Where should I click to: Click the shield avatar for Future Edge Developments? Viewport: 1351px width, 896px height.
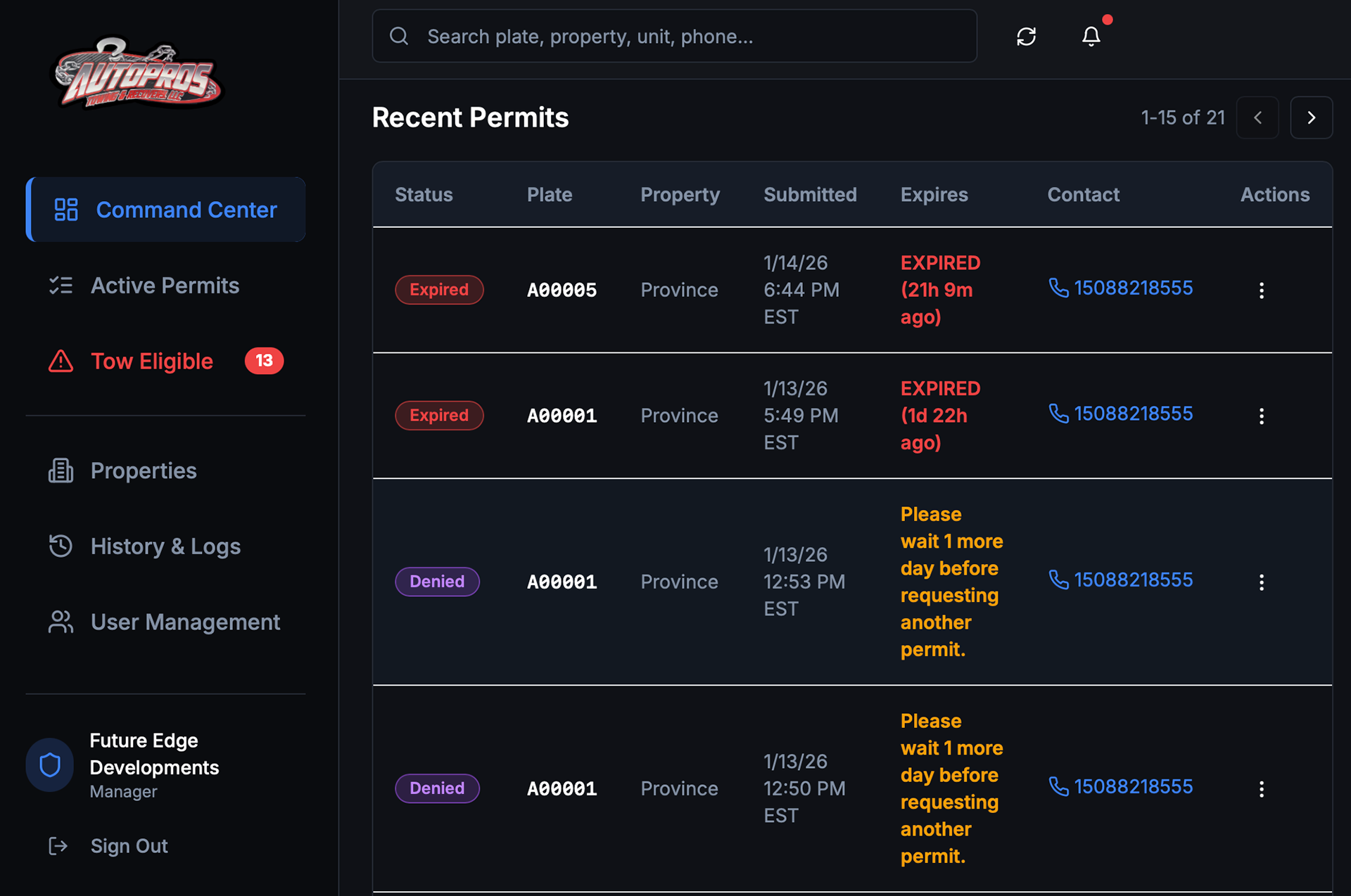(50, 764)
